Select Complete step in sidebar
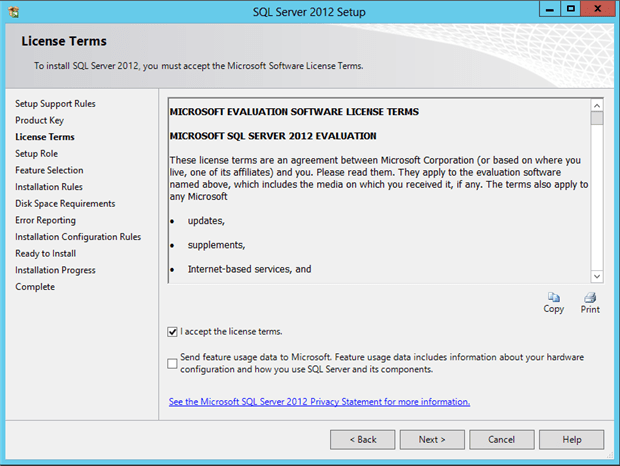The height and width of the screenshot is (466, 620). tap(35, 287)
